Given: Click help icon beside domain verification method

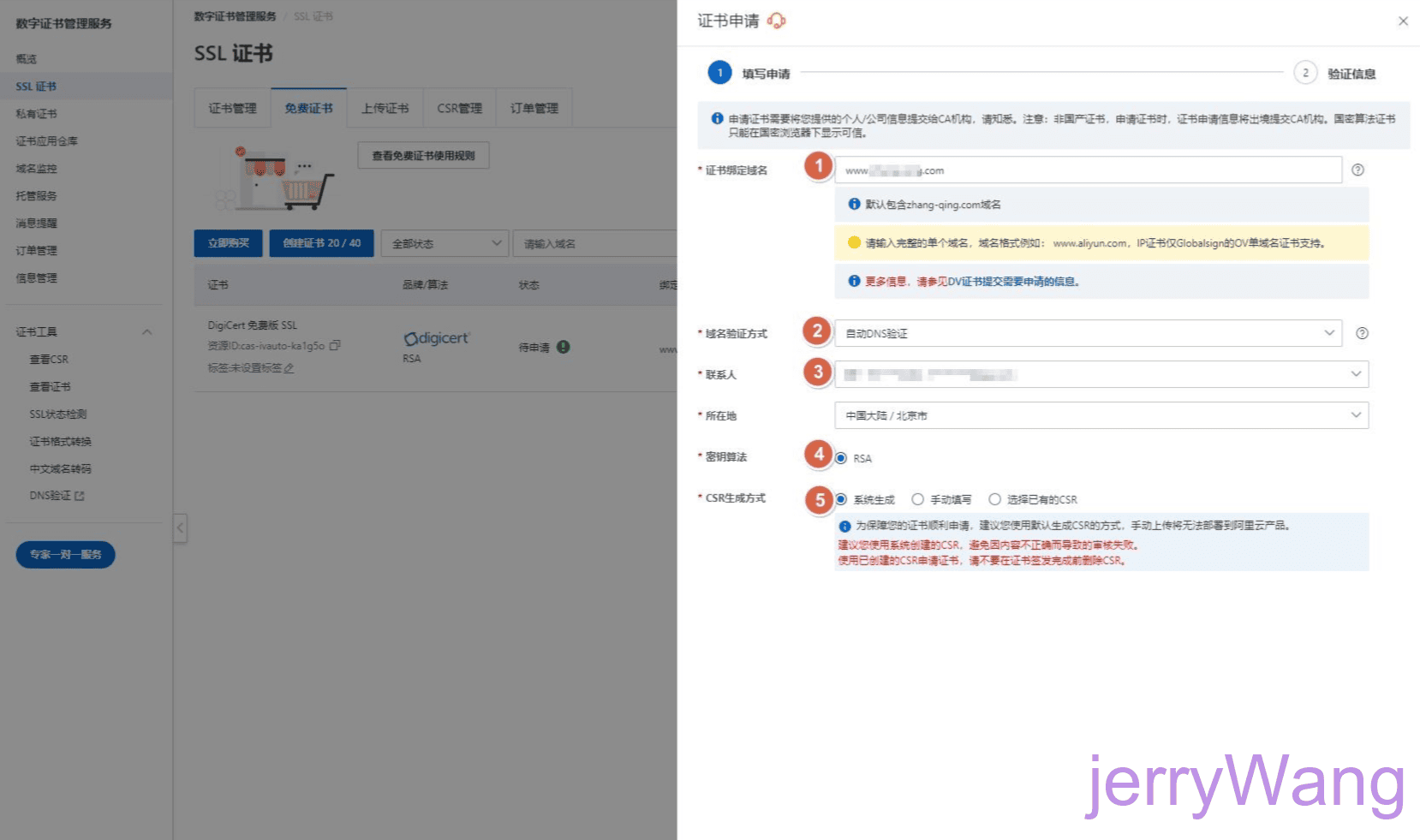Looking at the screenshot, I should 1362,333.
